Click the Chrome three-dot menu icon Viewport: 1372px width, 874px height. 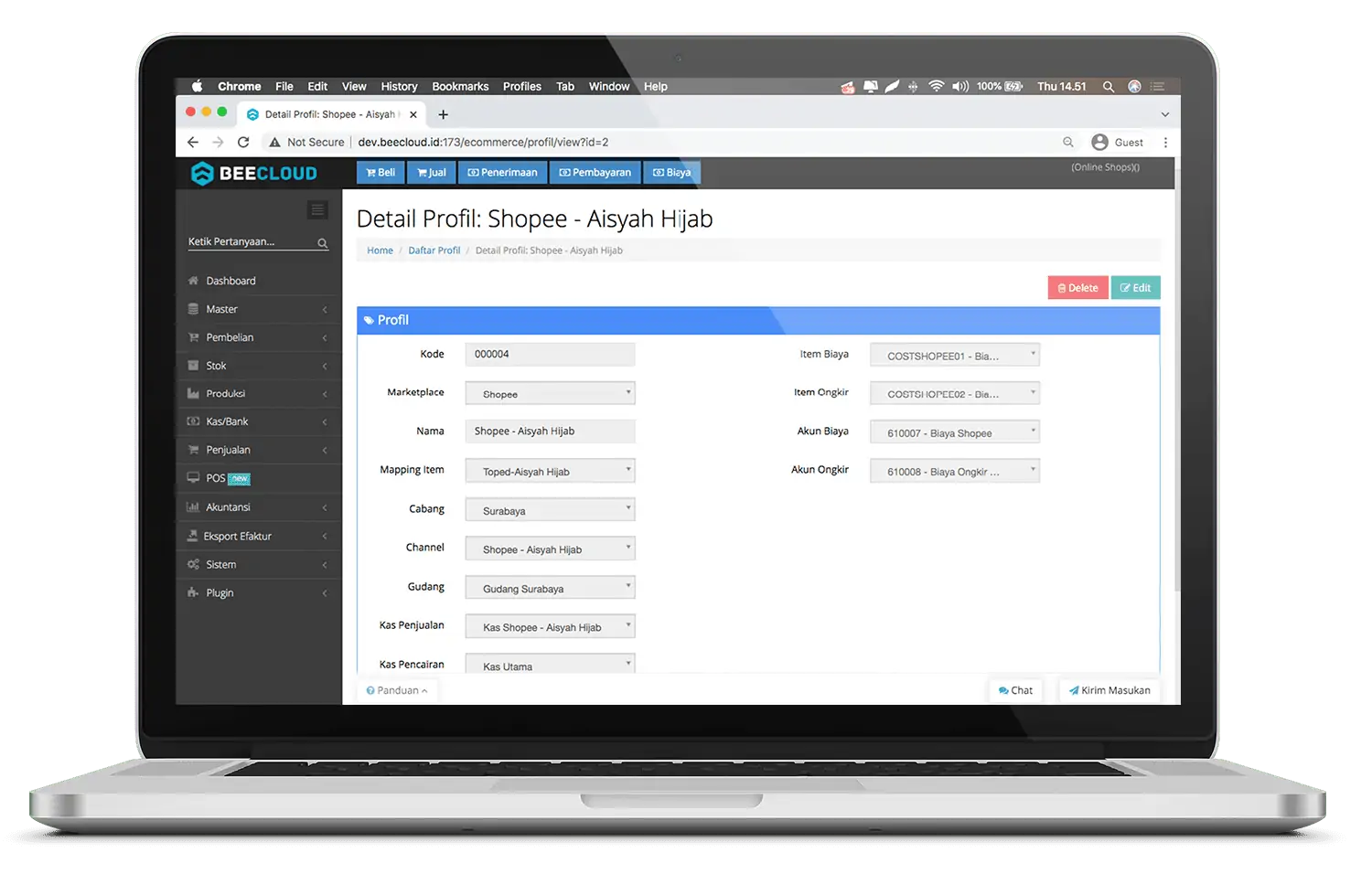tap(1165, 143)
